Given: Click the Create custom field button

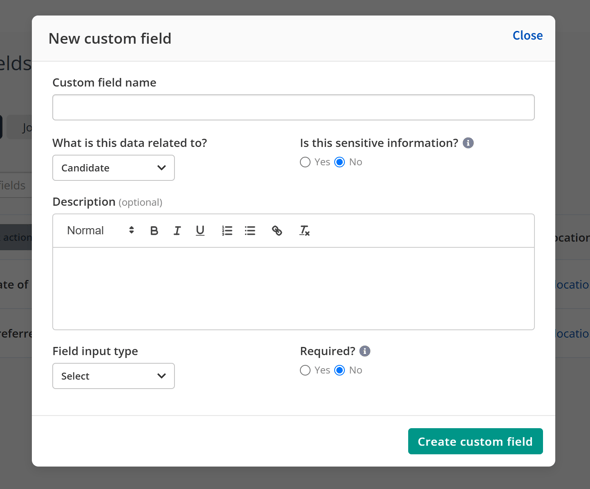Looking at the screenshot, I should coord(475,441).
